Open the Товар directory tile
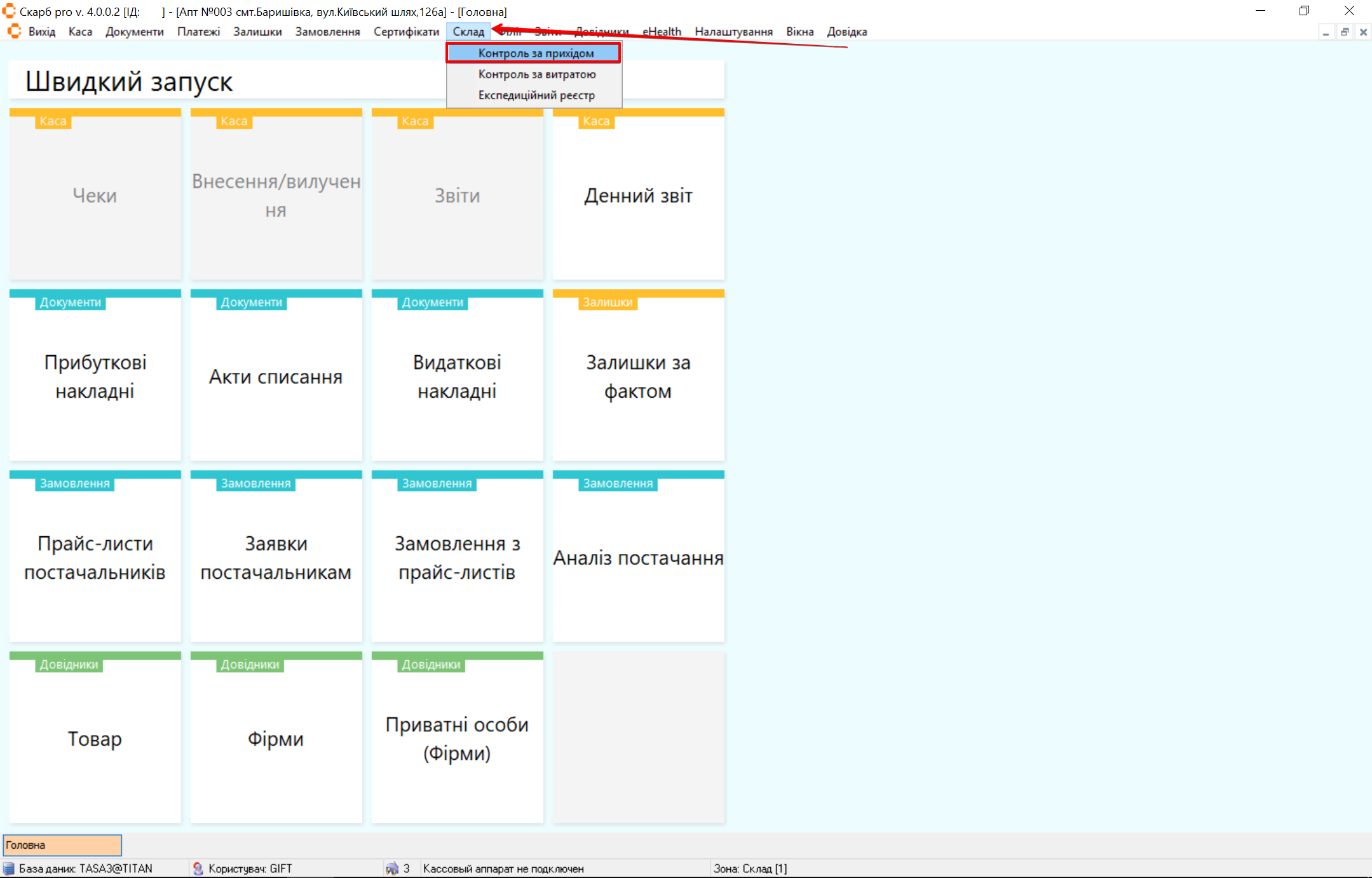Viewport: 1372px width, 878px height. click(95, 738)
